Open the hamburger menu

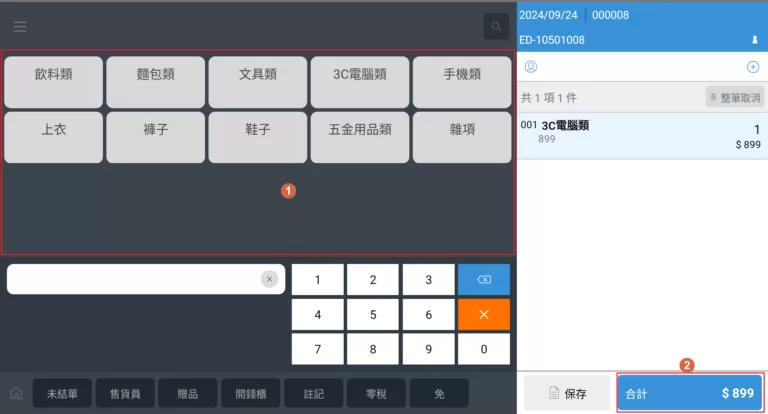pyautogui.click(x=20, y=26)
